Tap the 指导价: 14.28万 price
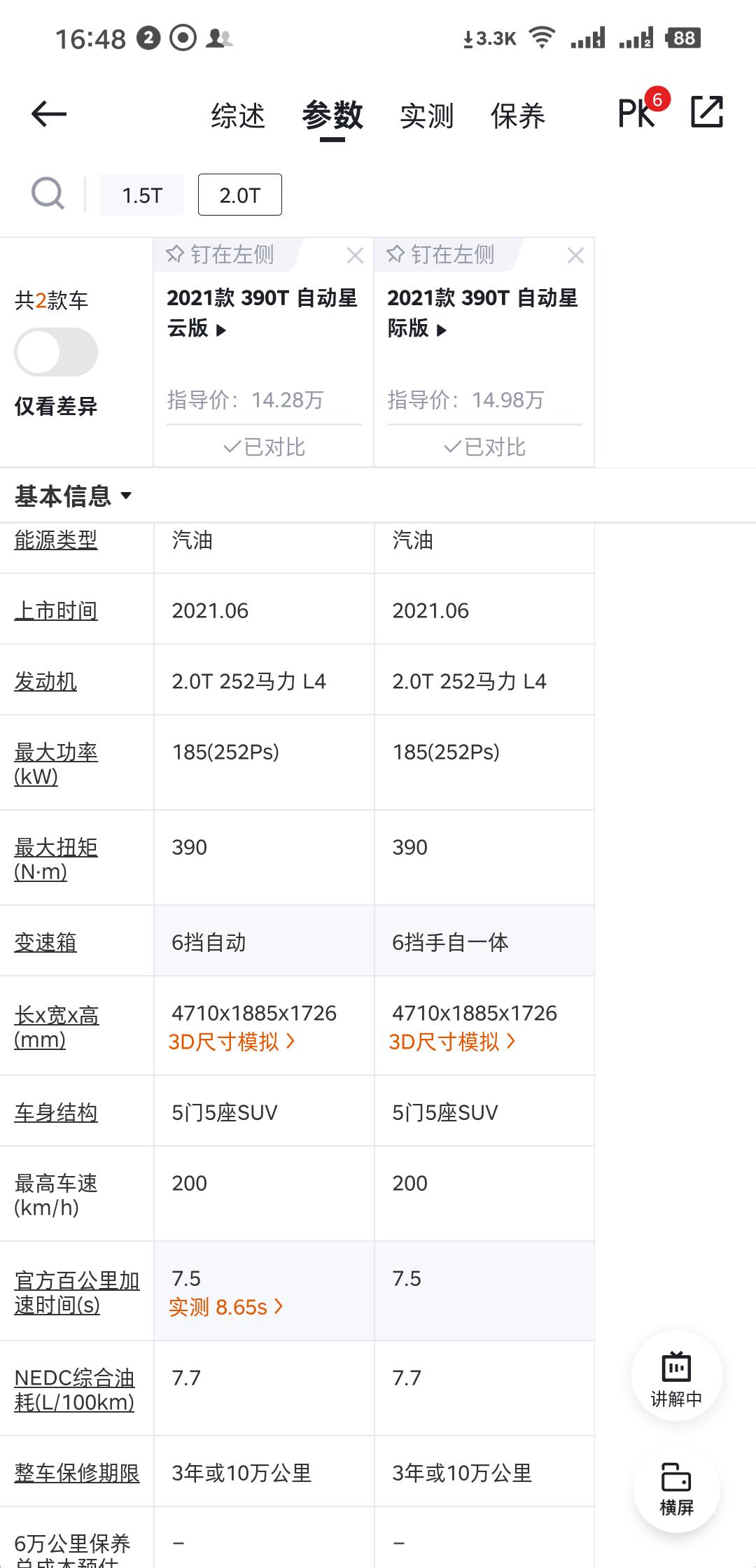 245,400
